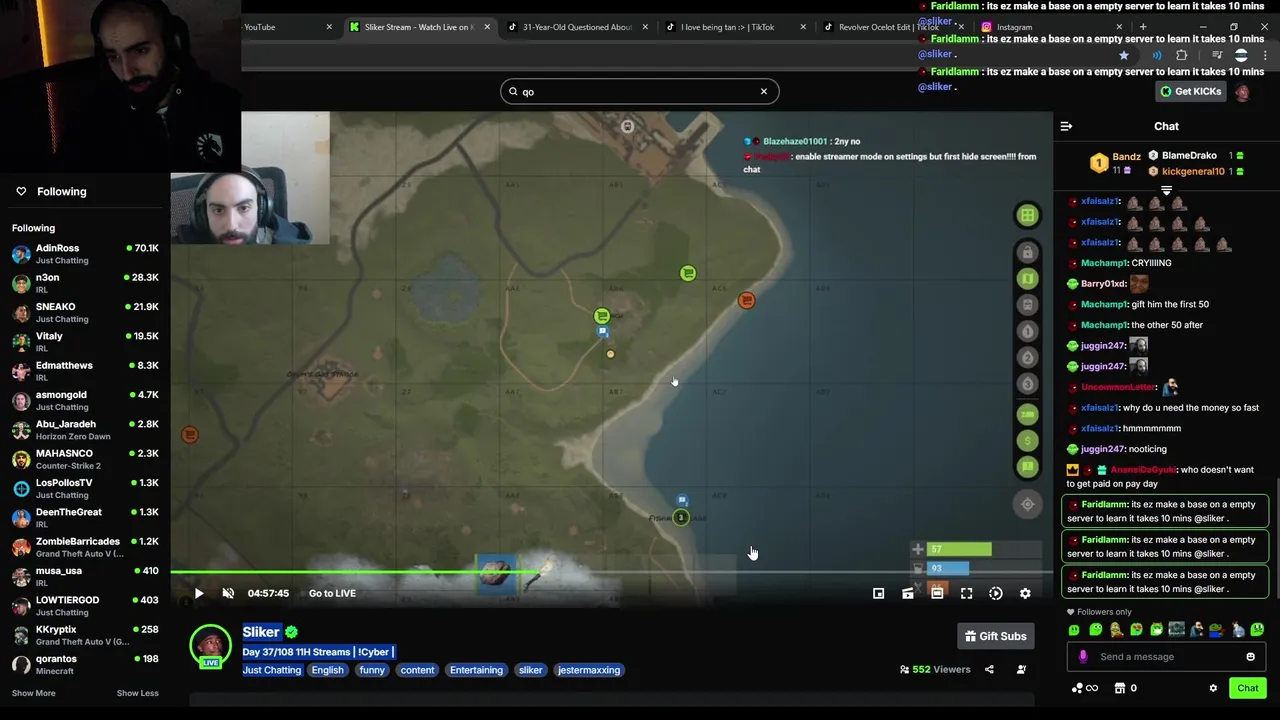Seek on the video progress bar
Screen dimensions: 1280x720
click(611, 572)
